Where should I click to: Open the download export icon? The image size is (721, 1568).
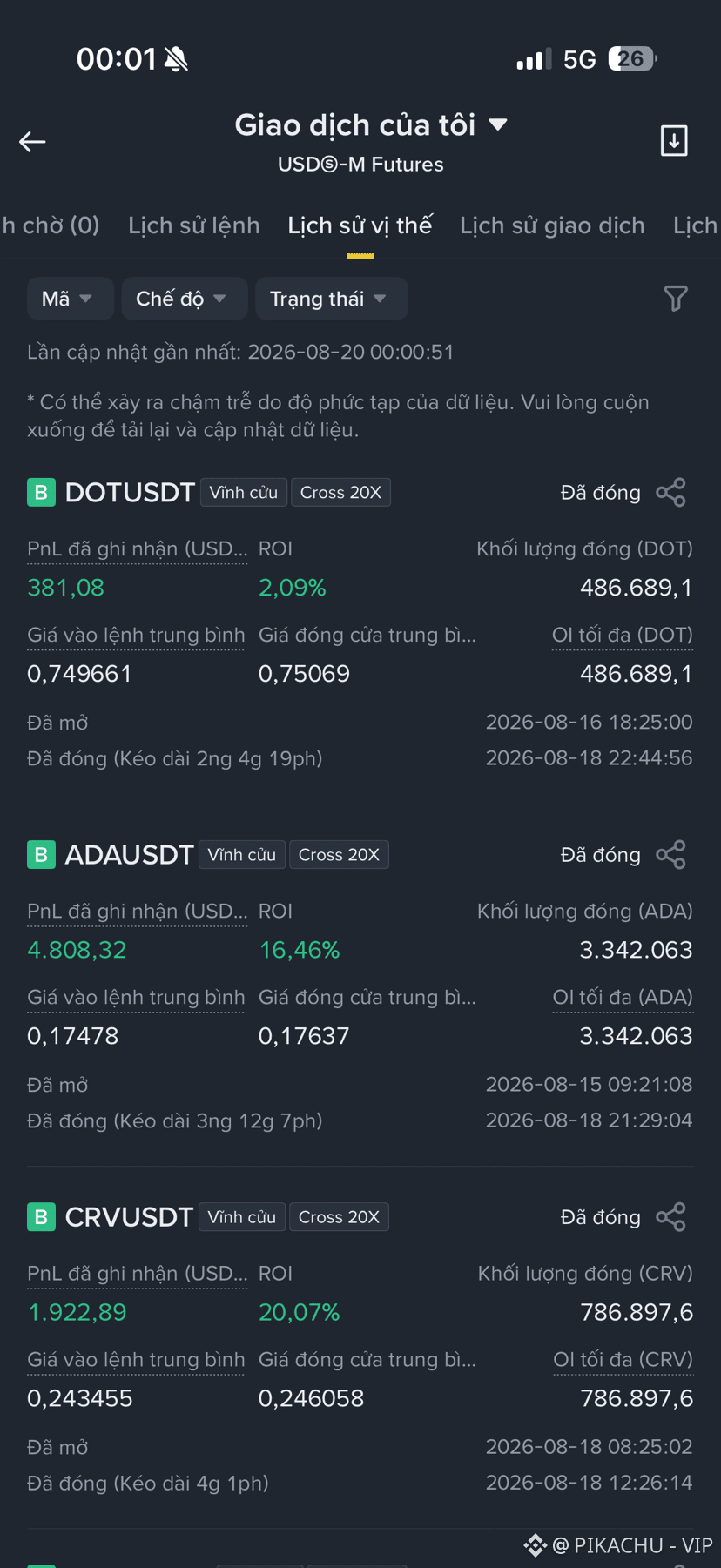pos(674,141)
